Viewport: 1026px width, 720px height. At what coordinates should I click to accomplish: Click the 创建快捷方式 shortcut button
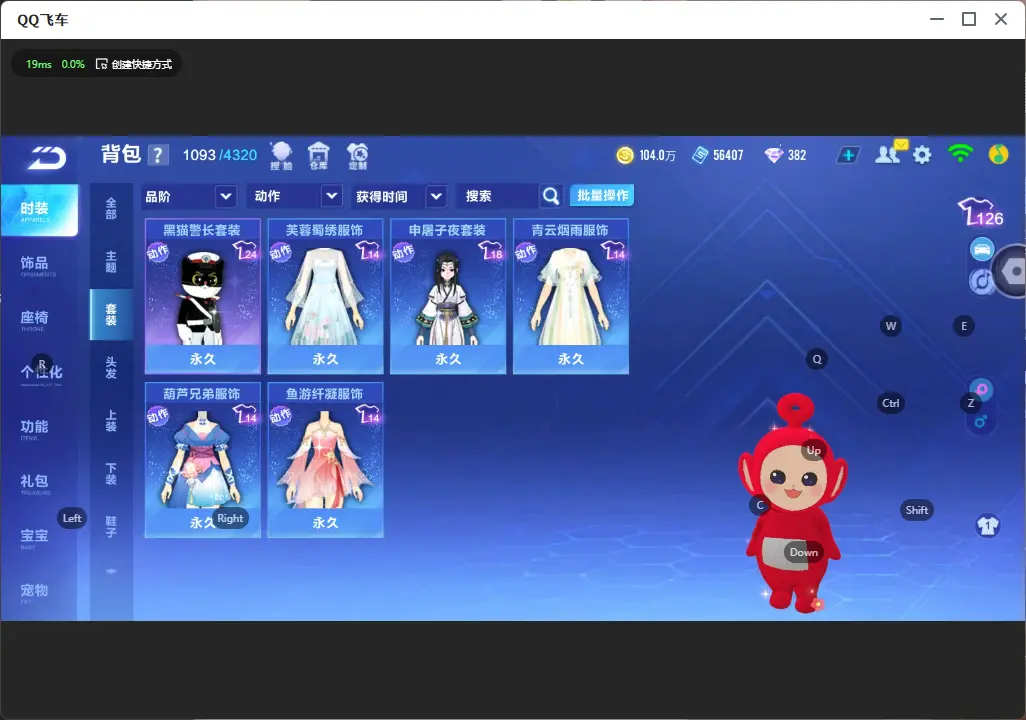[x=134, y=64]
